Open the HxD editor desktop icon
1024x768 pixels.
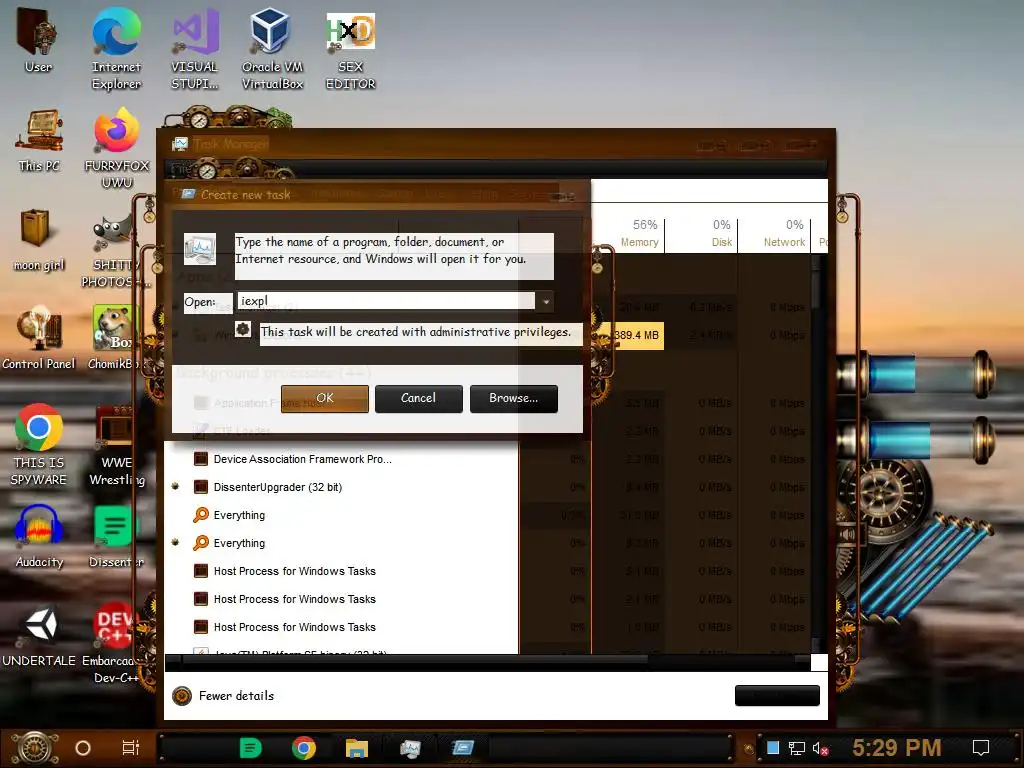351,48
